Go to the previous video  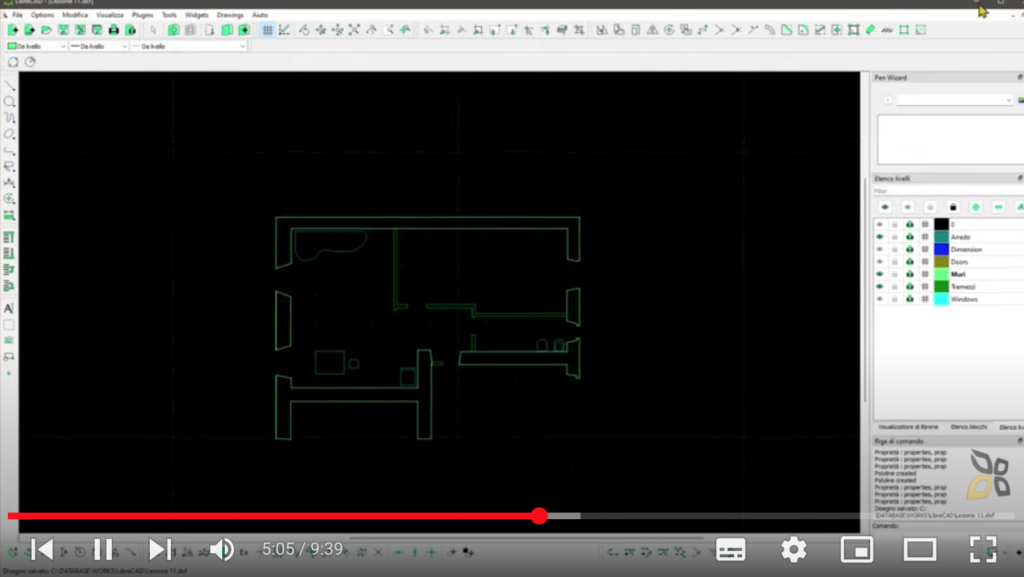pos(42,550)
